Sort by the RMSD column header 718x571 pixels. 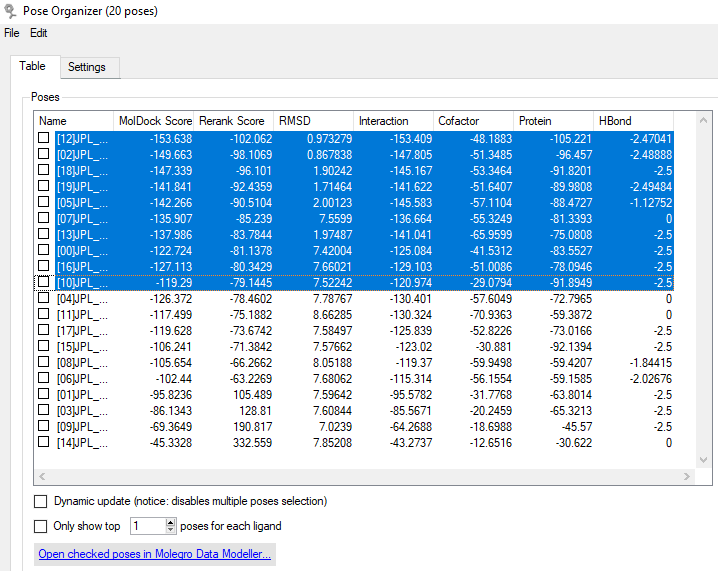point(313,121)
